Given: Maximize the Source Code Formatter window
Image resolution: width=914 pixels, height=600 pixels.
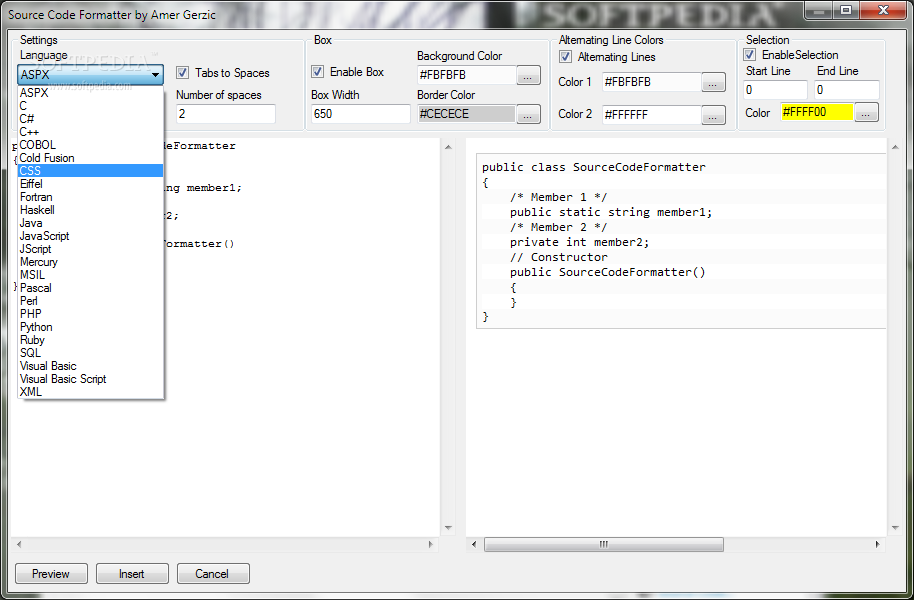Looking at the screenshot, I should pyautogui.click(x=846, y=10).
